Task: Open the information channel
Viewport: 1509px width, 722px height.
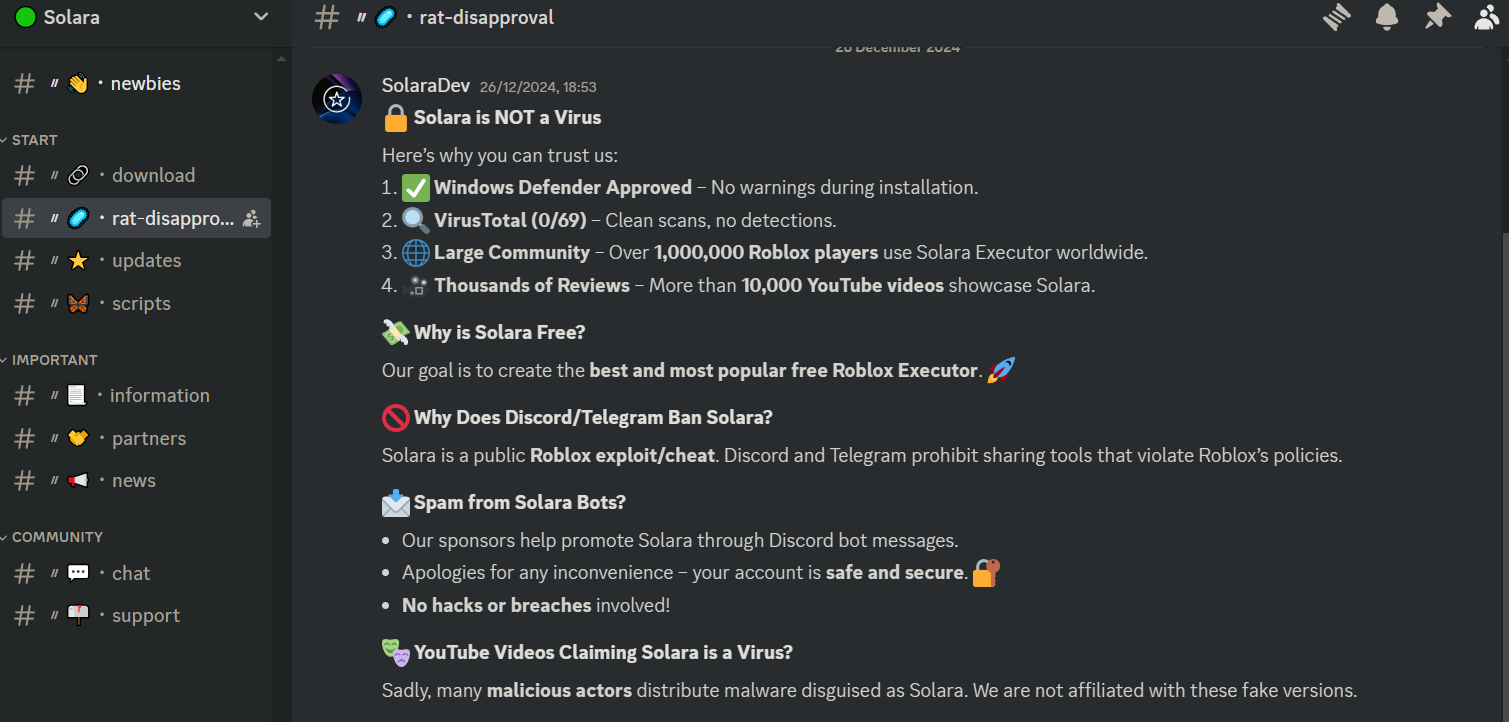Action: (x=160, y=396)
